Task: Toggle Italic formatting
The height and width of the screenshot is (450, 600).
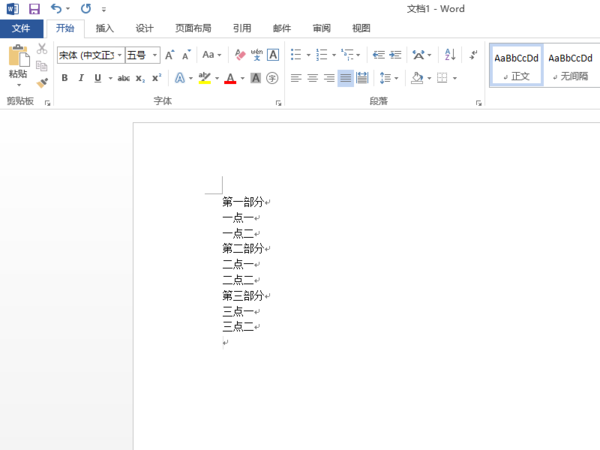Action: 81,78
